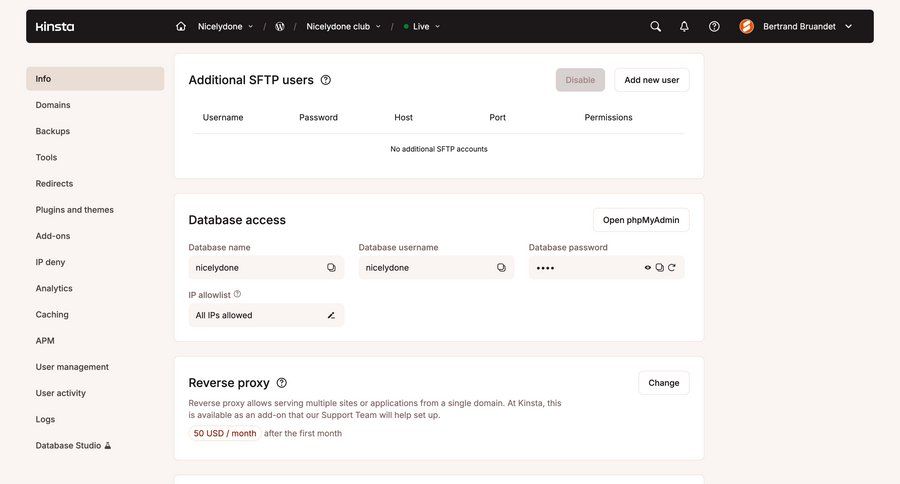Copy the Database password
This screenshot has width=900, height=484.
pyautogui.click(x=660, y=268)
